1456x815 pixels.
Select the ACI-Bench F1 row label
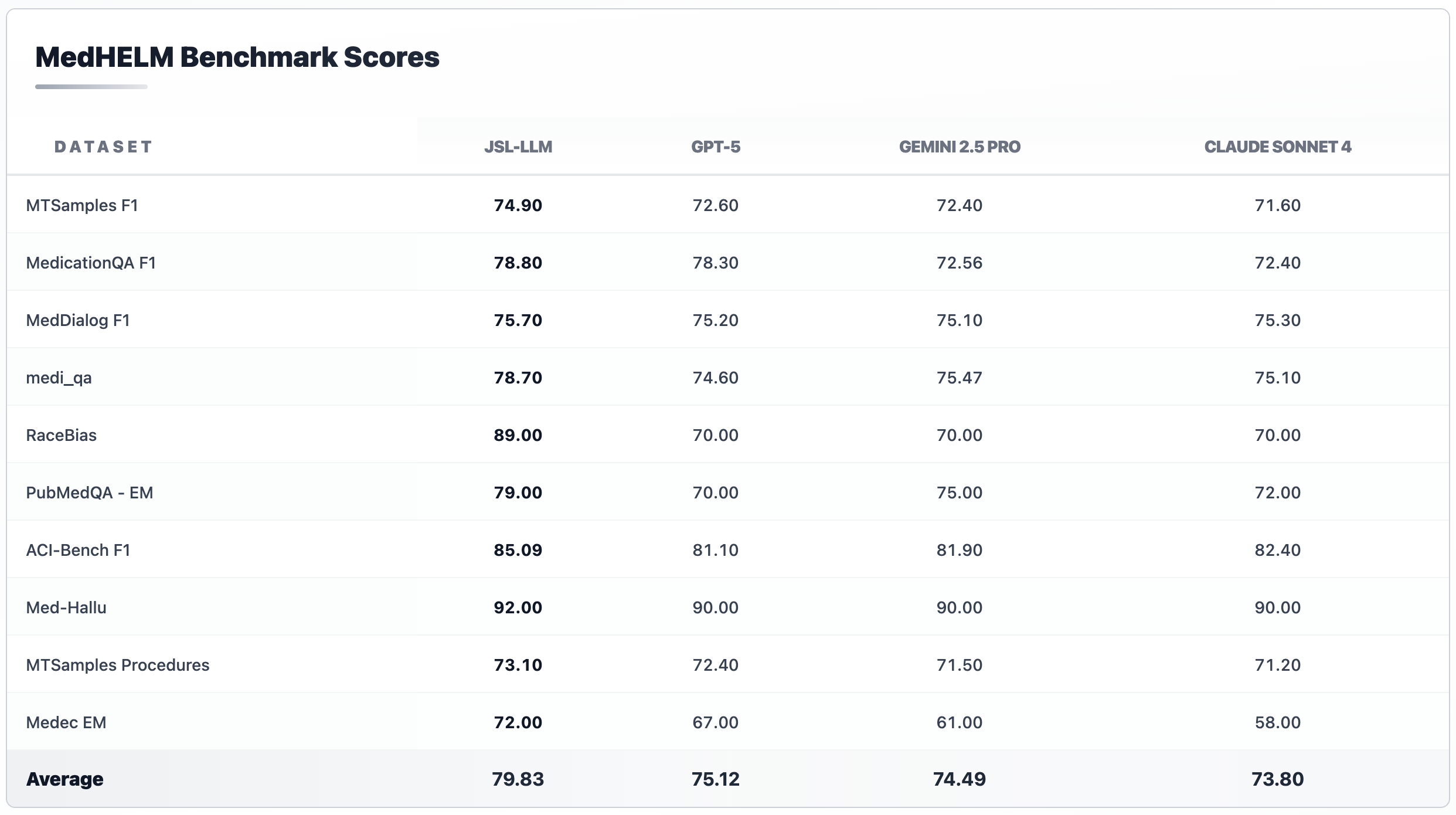tap(78, 550)
